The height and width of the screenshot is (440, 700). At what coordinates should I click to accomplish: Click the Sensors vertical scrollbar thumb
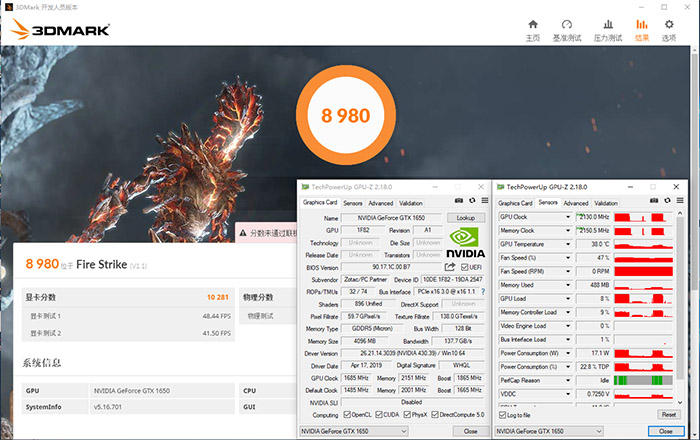coord(680,299)
